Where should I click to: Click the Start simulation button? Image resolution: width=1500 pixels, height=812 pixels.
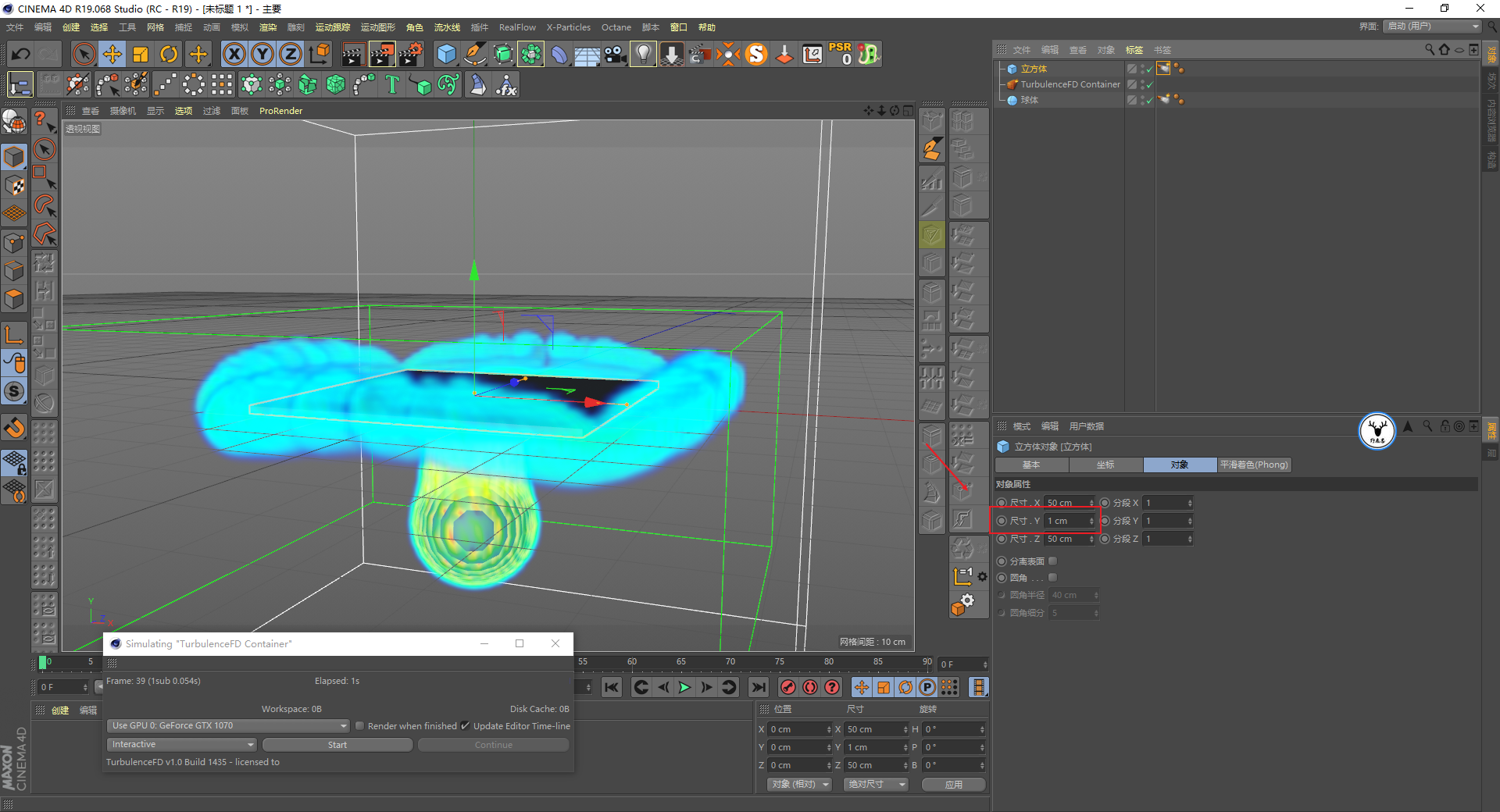[337, 745]
